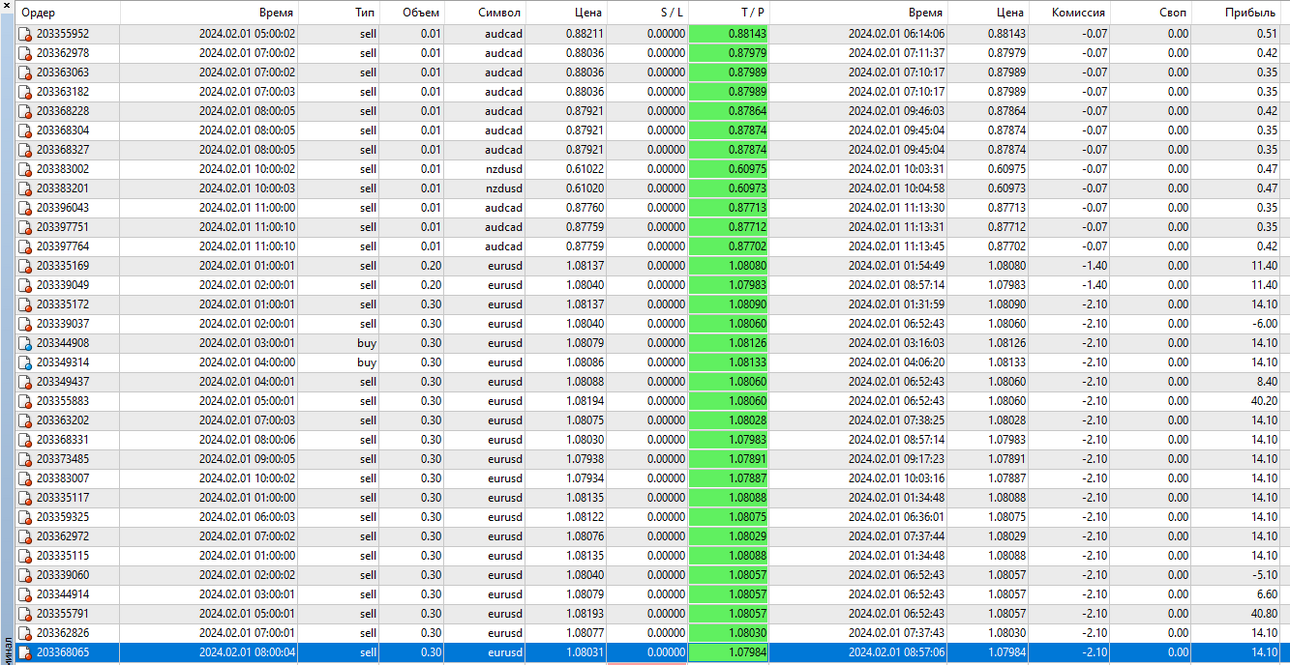Sort by the Ордер column header

[x=67, y=13]
